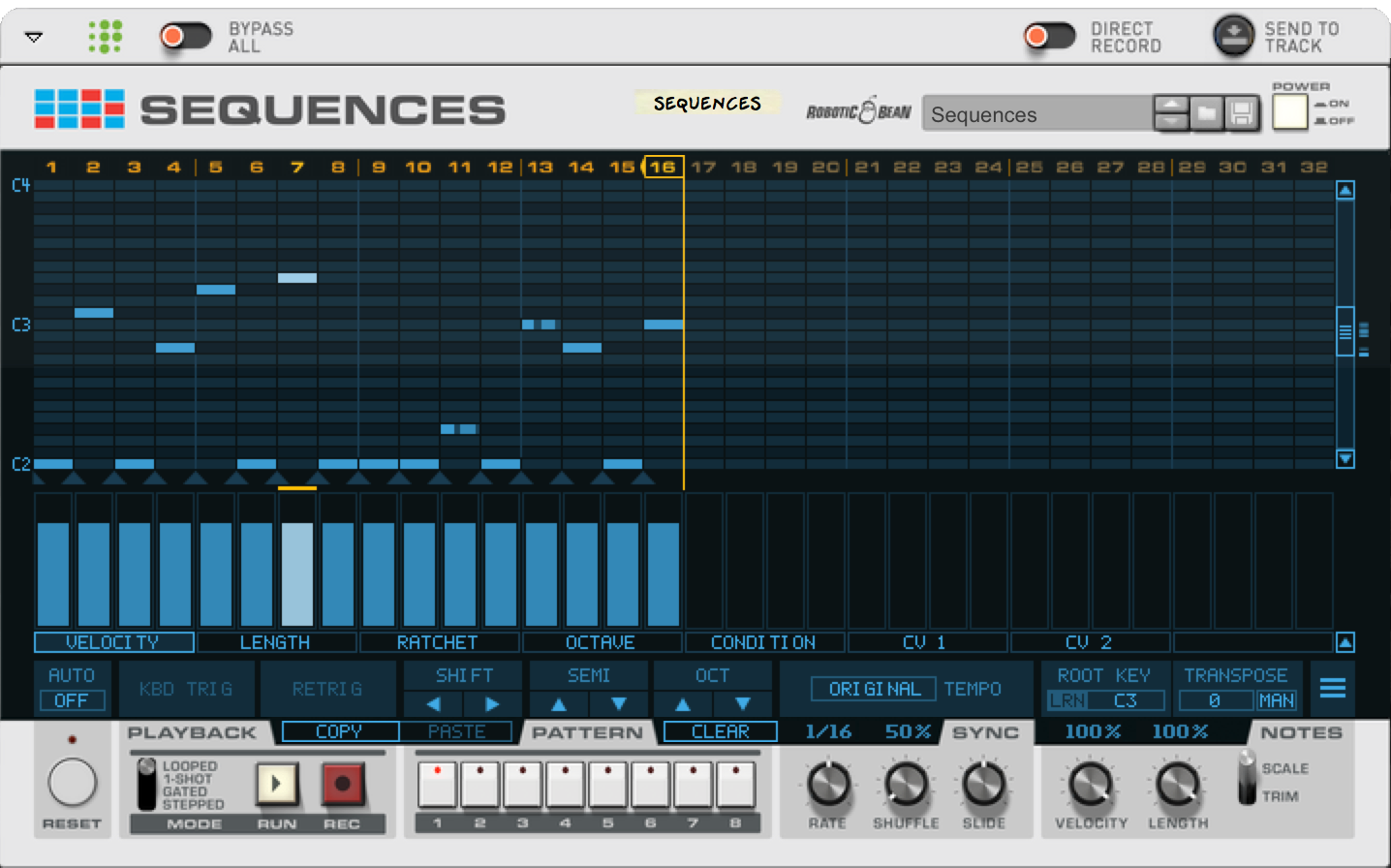Screen dimensions: 1391x868
Task: Click the SLIDE knob
Action: (x=984, y=785)
